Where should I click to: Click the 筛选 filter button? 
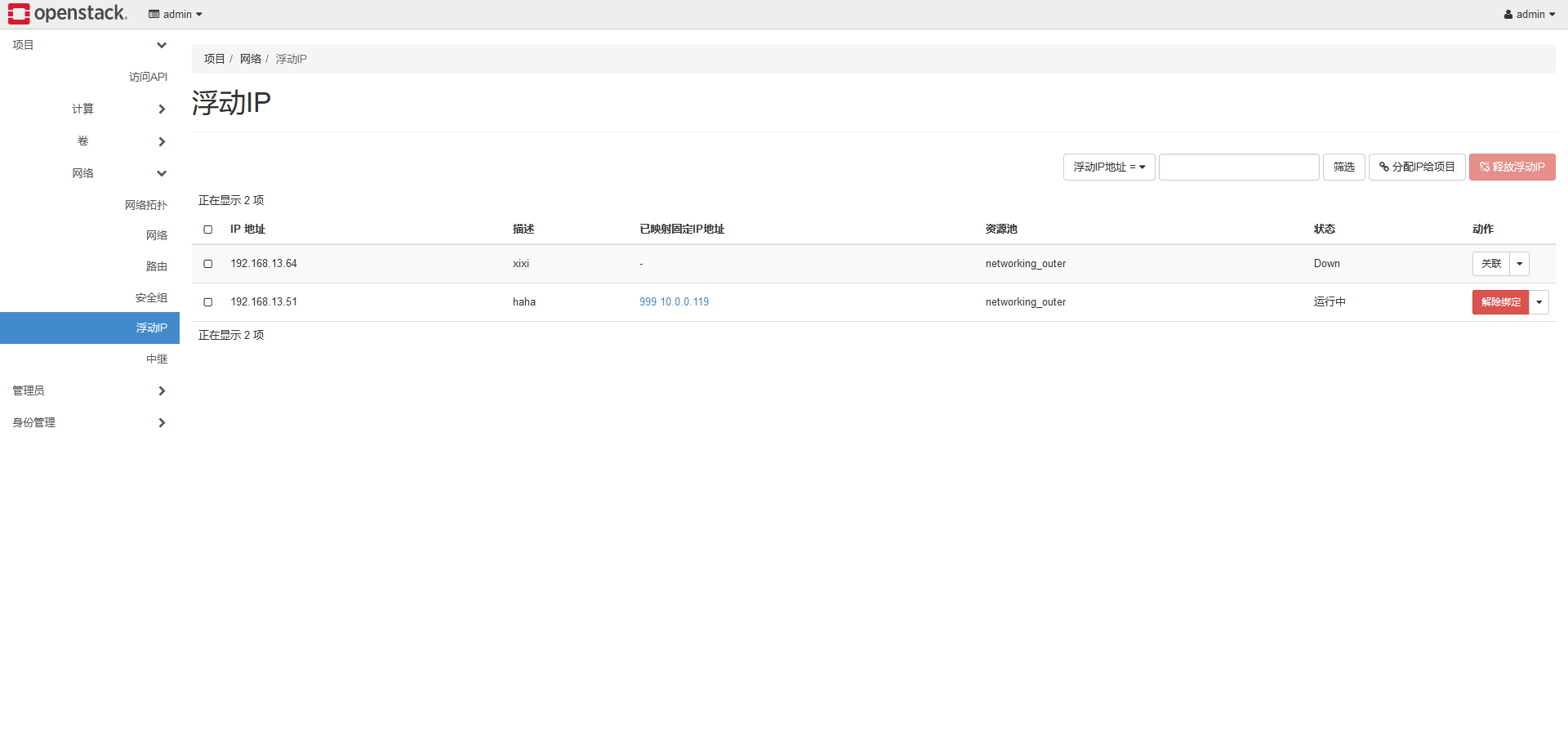(x=1343, y=167)
